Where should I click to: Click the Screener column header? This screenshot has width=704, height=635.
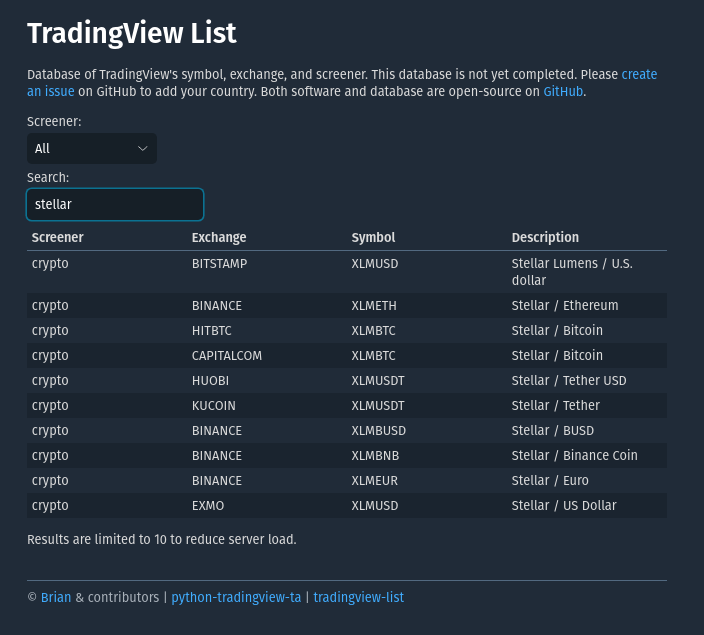coord(57,237)
